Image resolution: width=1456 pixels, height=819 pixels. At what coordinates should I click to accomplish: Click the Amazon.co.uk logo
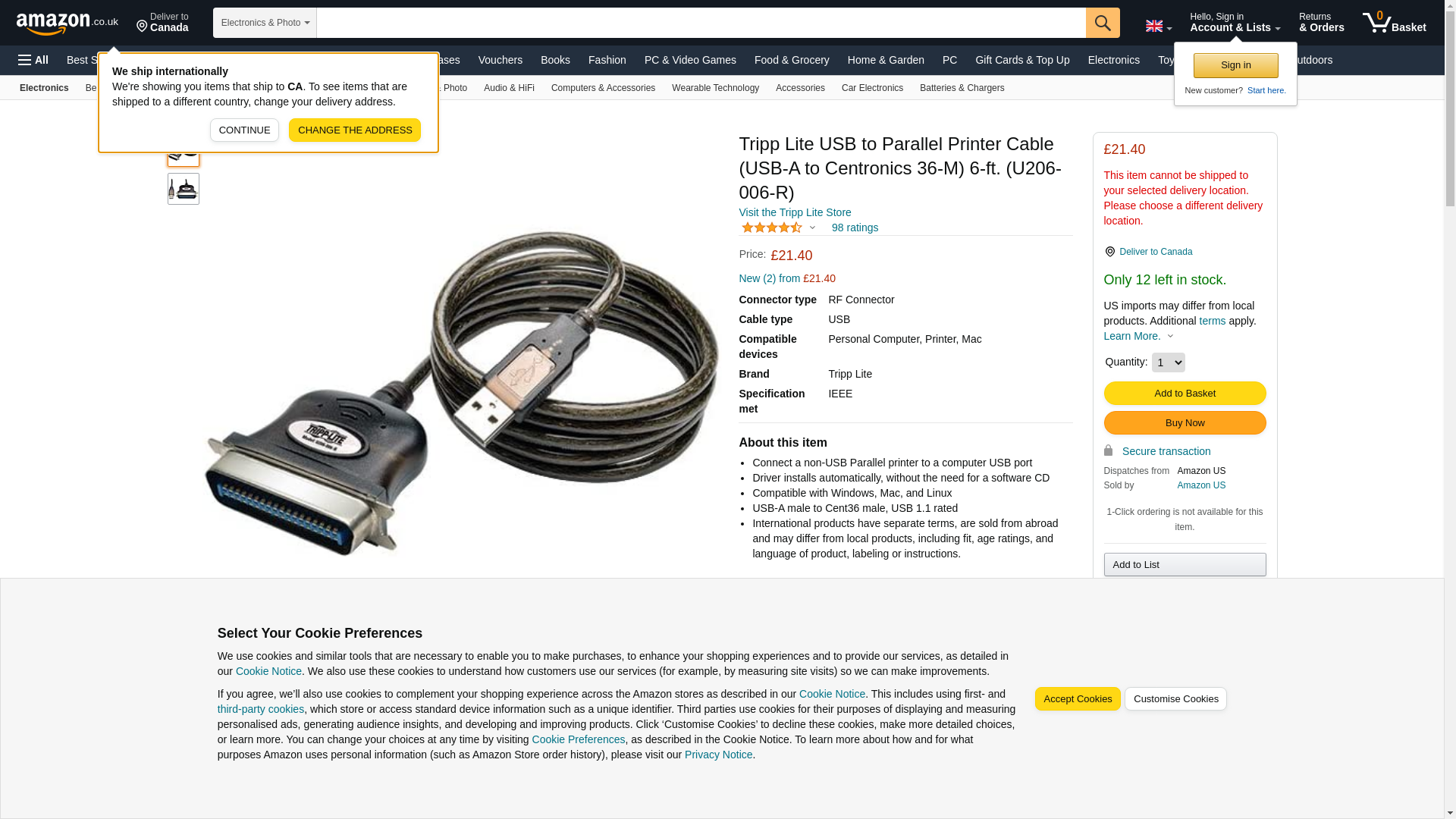(x=67, y=23)
